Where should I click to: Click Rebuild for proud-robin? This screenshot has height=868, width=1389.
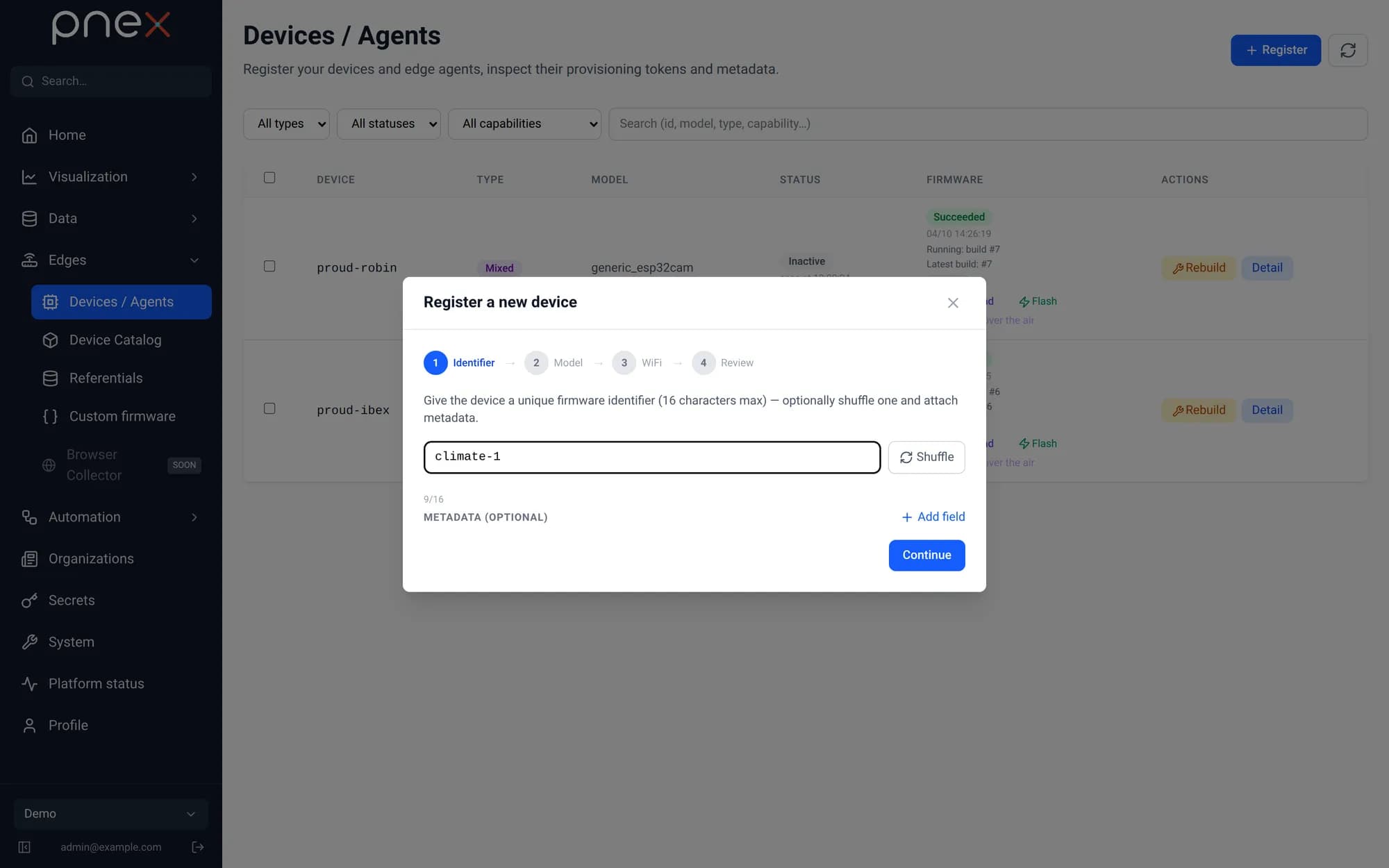tap(1199, 268)
